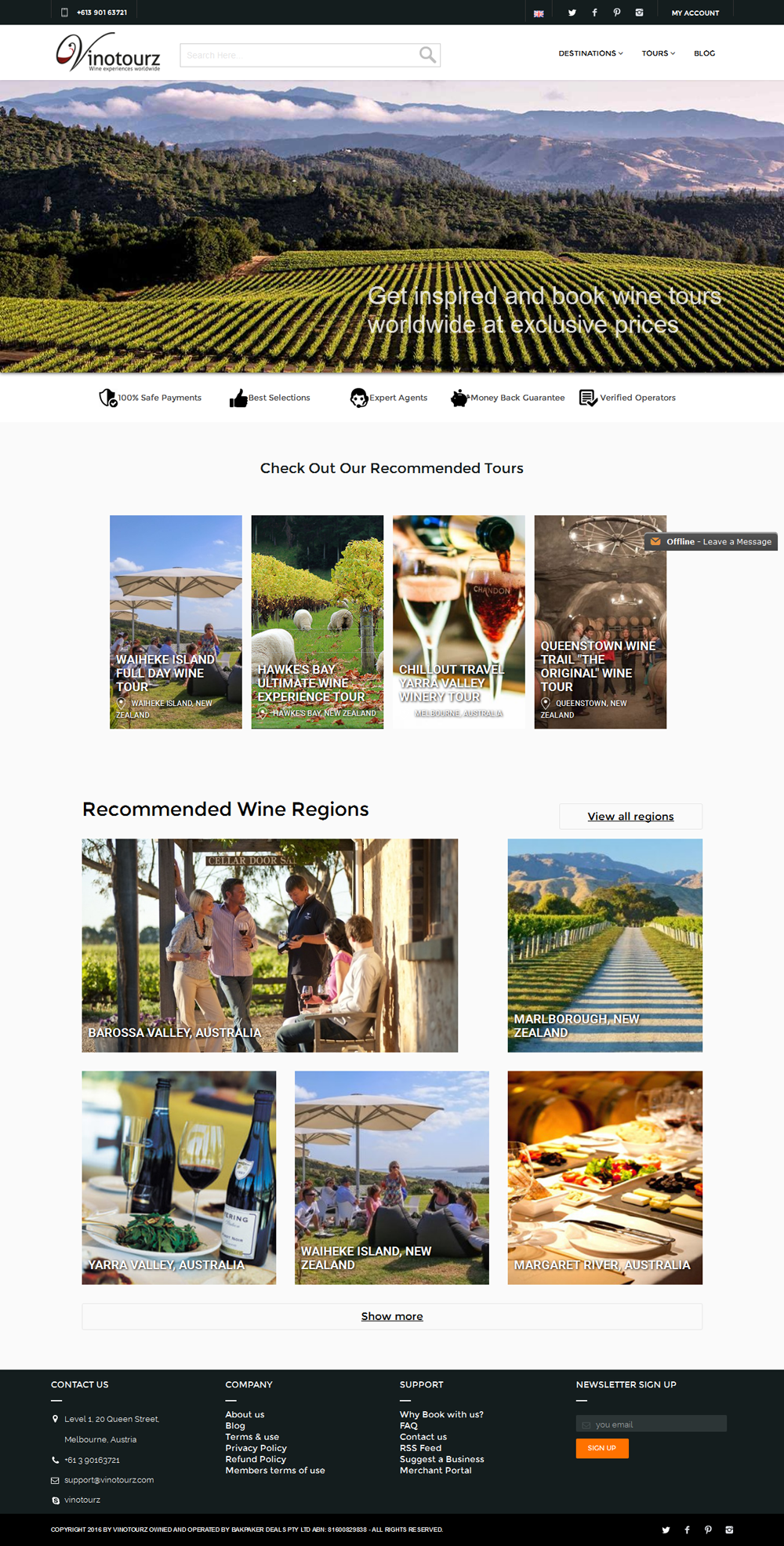Open Offline - Leave a Message chat tab
784x1546 pixels.
[711, 541]
